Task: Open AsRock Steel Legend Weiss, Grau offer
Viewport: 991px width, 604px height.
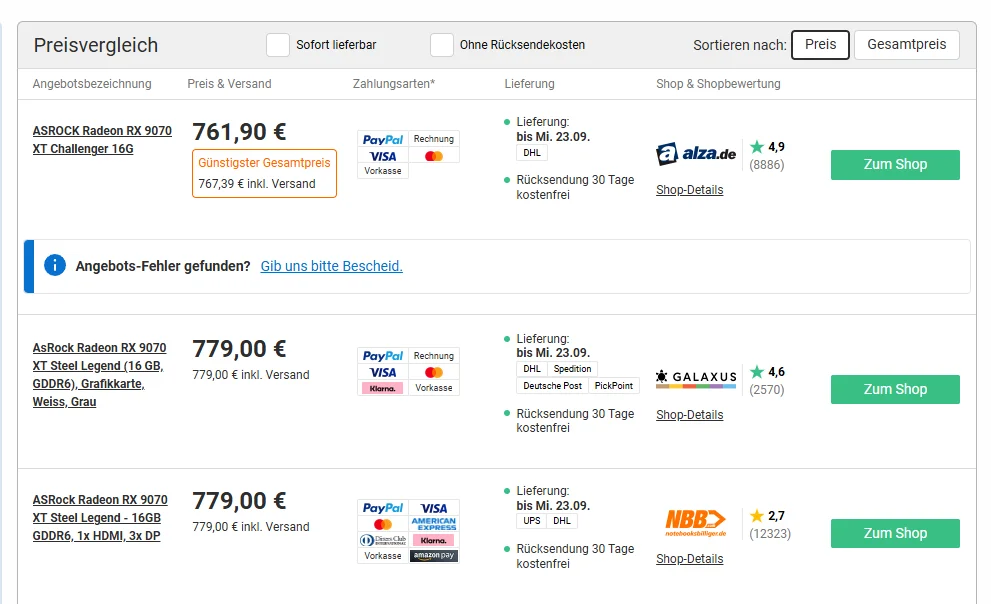Action: point(99,375)
